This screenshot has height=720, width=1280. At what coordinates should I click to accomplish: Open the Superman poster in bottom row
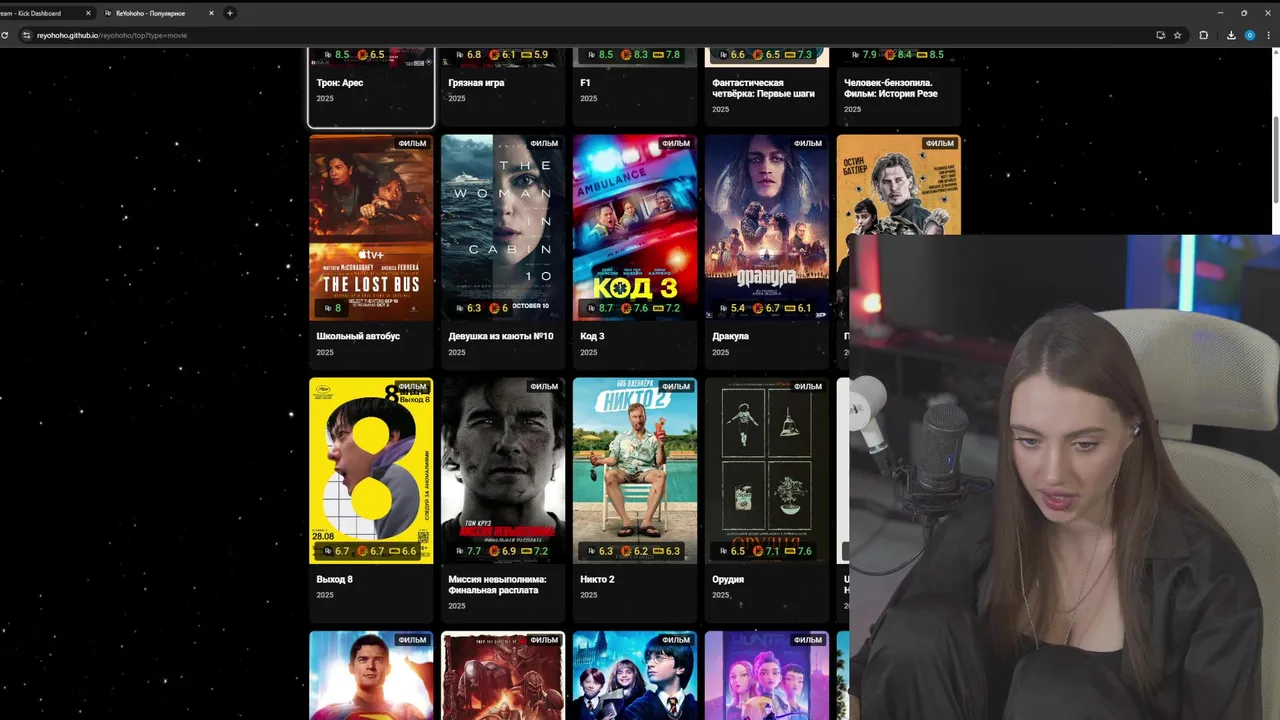[x=371, y=675]
